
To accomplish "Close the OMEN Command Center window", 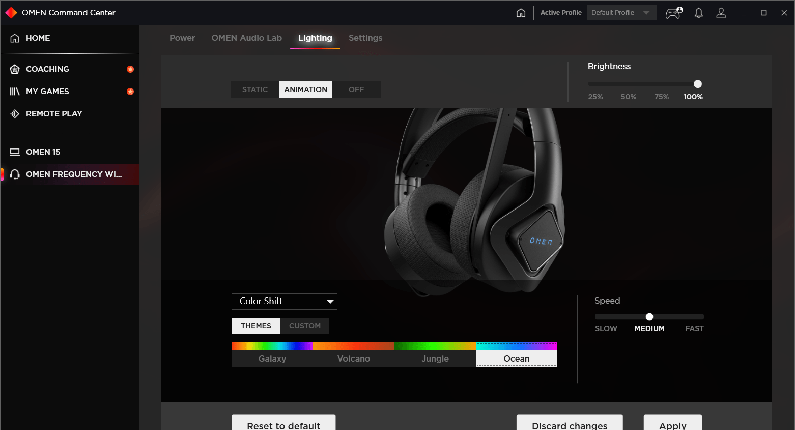I will 784,13.
